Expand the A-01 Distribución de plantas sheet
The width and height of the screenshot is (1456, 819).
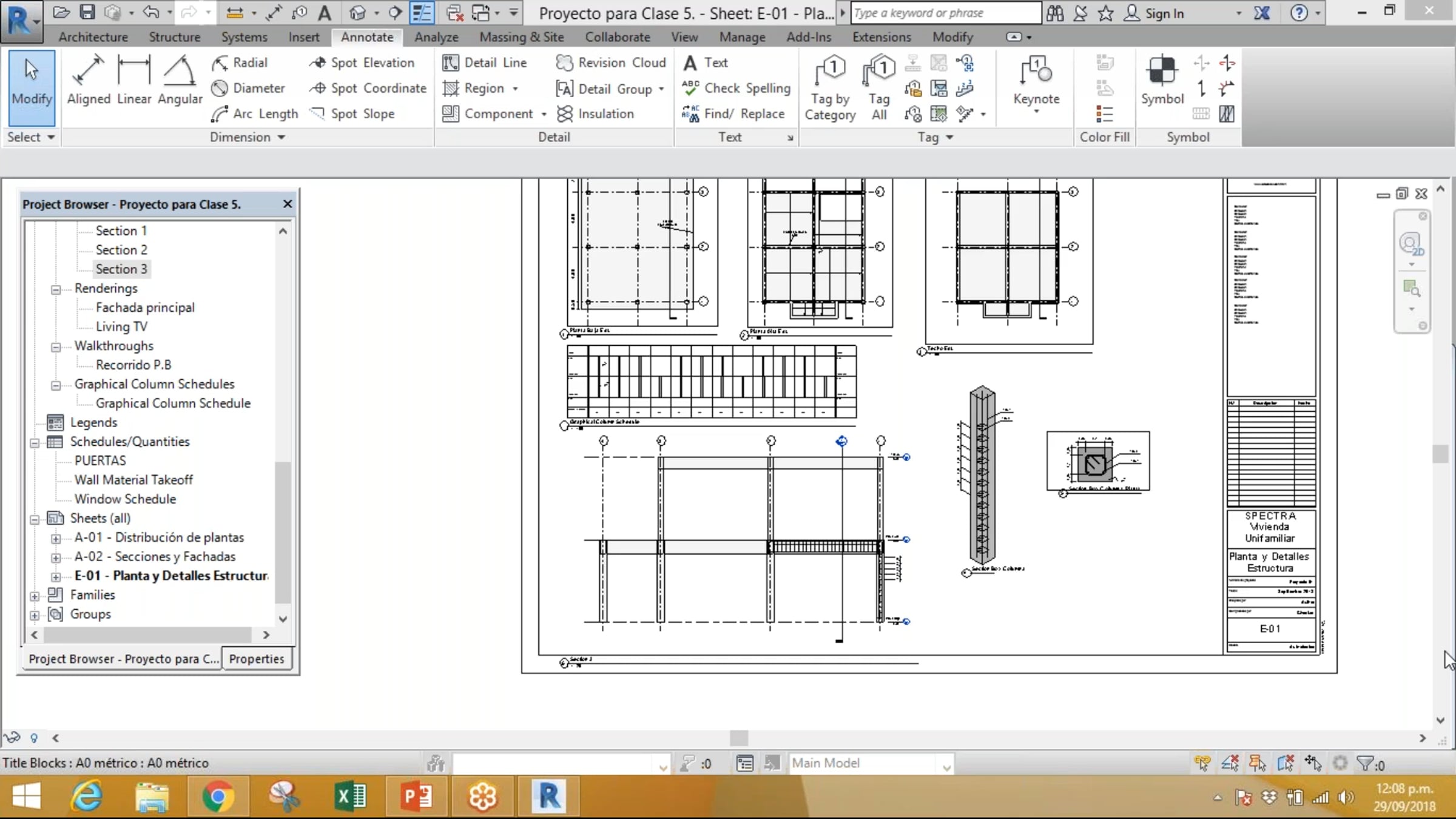[x=56, y=539]
